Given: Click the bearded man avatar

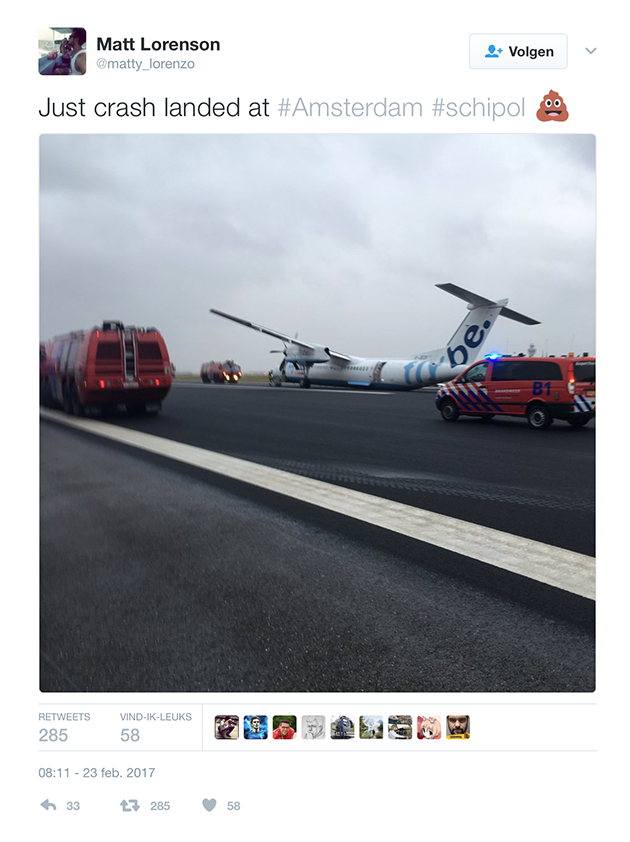Looking at the screenshot, I should coord(458,727).
